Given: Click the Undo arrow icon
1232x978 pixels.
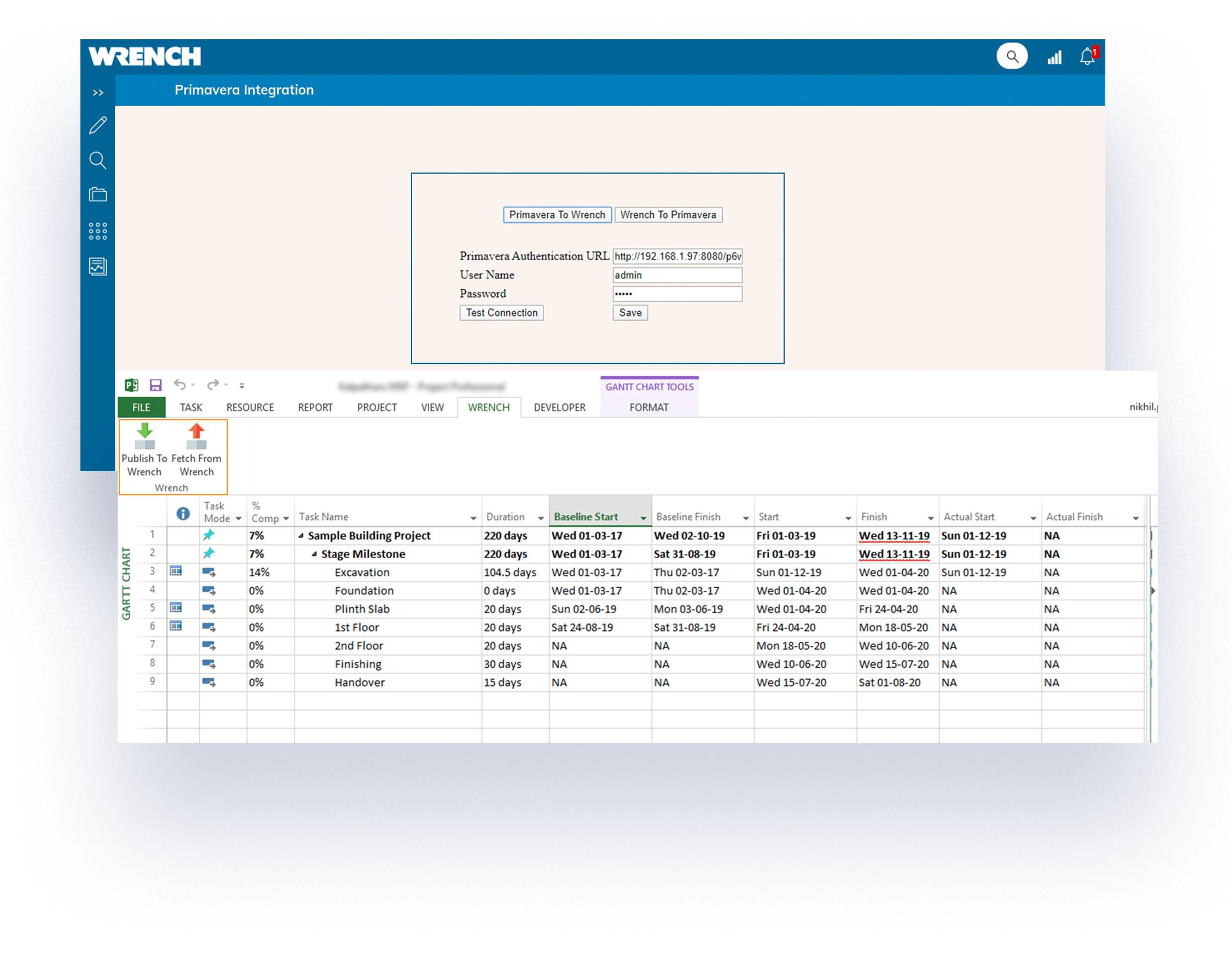Looking at the screenshot, I should [179, 385].
